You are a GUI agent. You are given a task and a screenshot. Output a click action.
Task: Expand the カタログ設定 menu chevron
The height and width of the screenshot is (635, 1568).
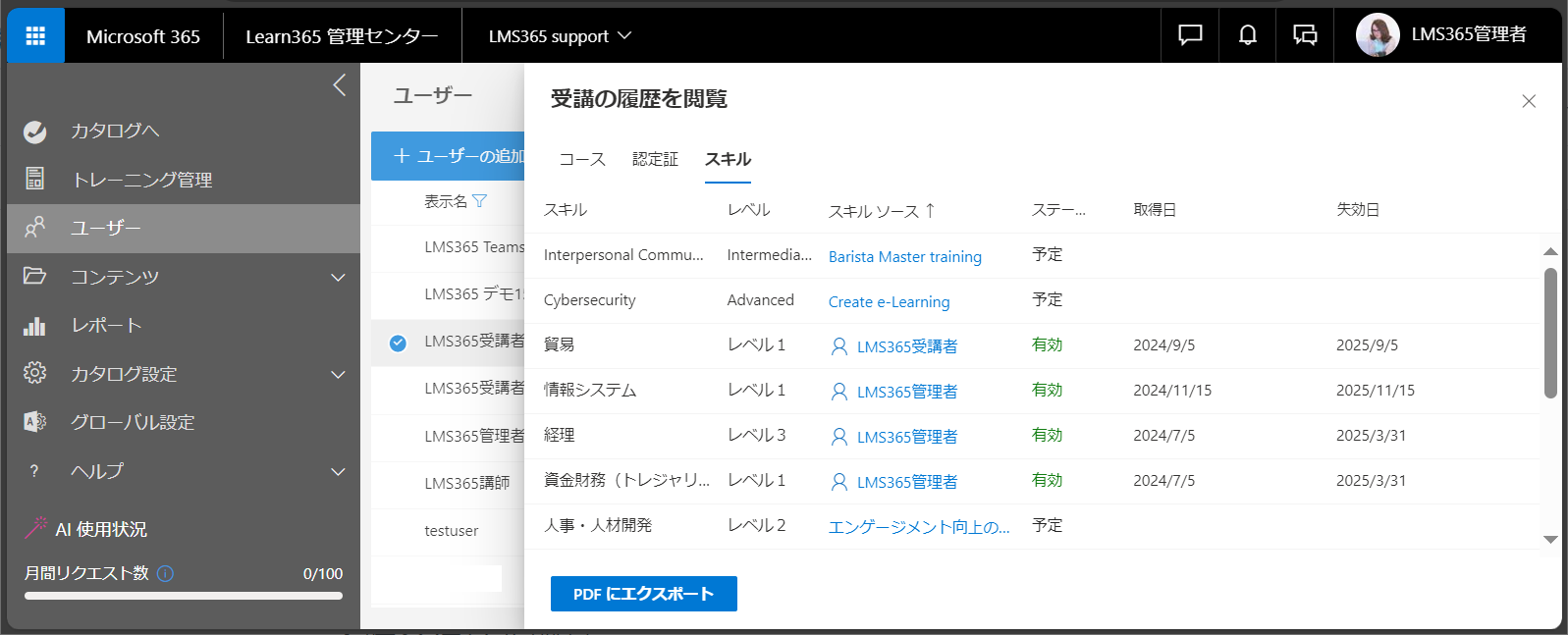338,374
